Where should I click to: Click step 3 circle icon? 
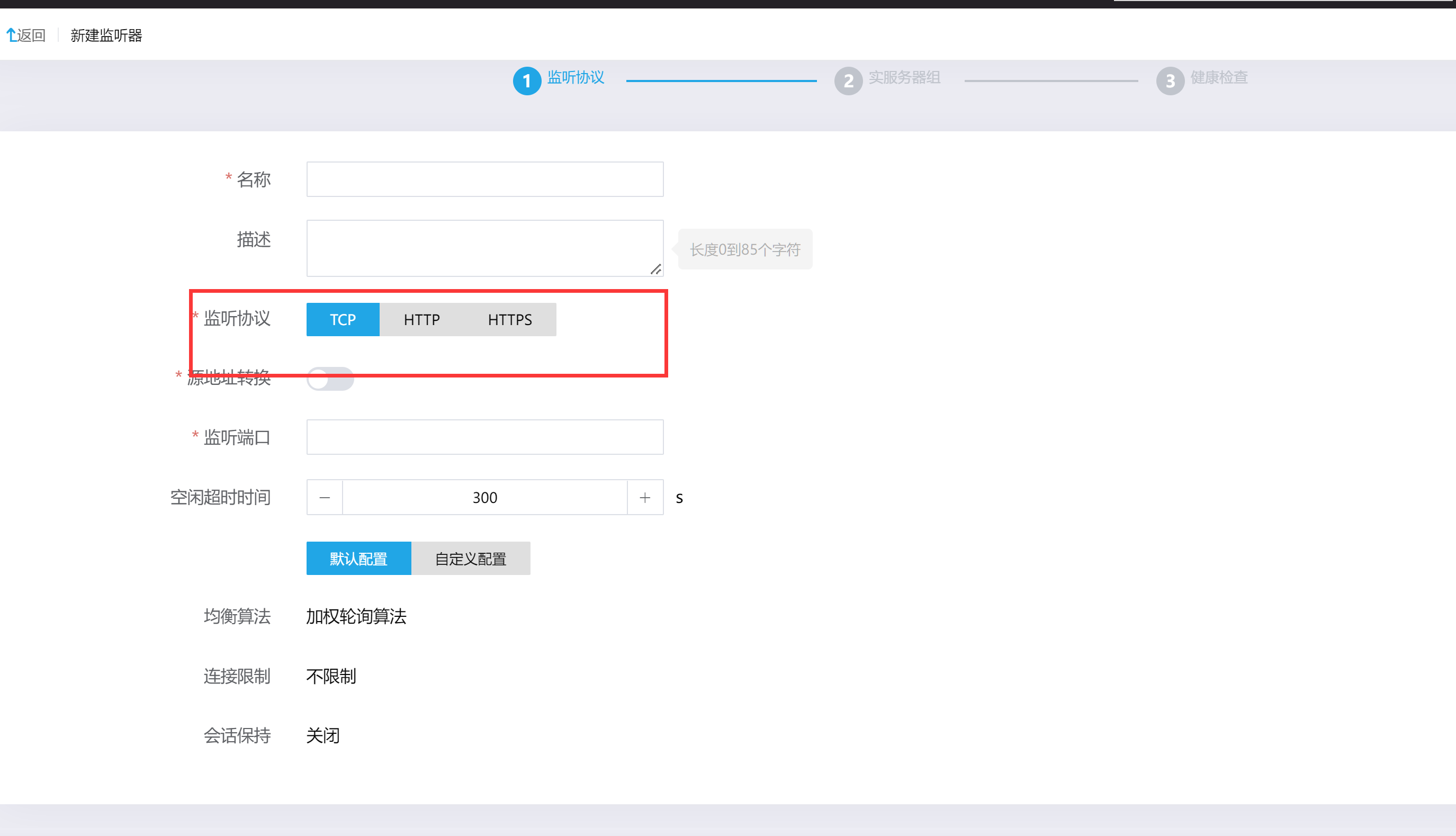[x=1170, y=81]
